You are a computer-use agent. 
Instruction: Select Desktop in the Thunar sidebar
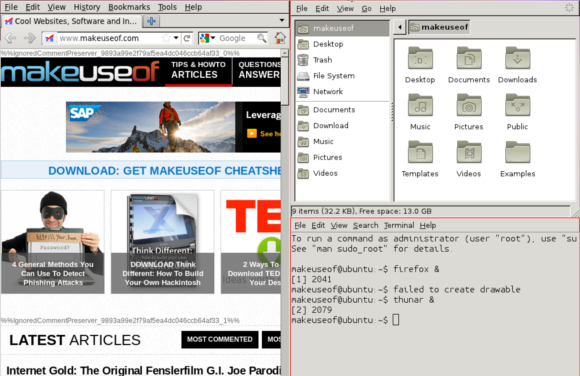point(342,44)
